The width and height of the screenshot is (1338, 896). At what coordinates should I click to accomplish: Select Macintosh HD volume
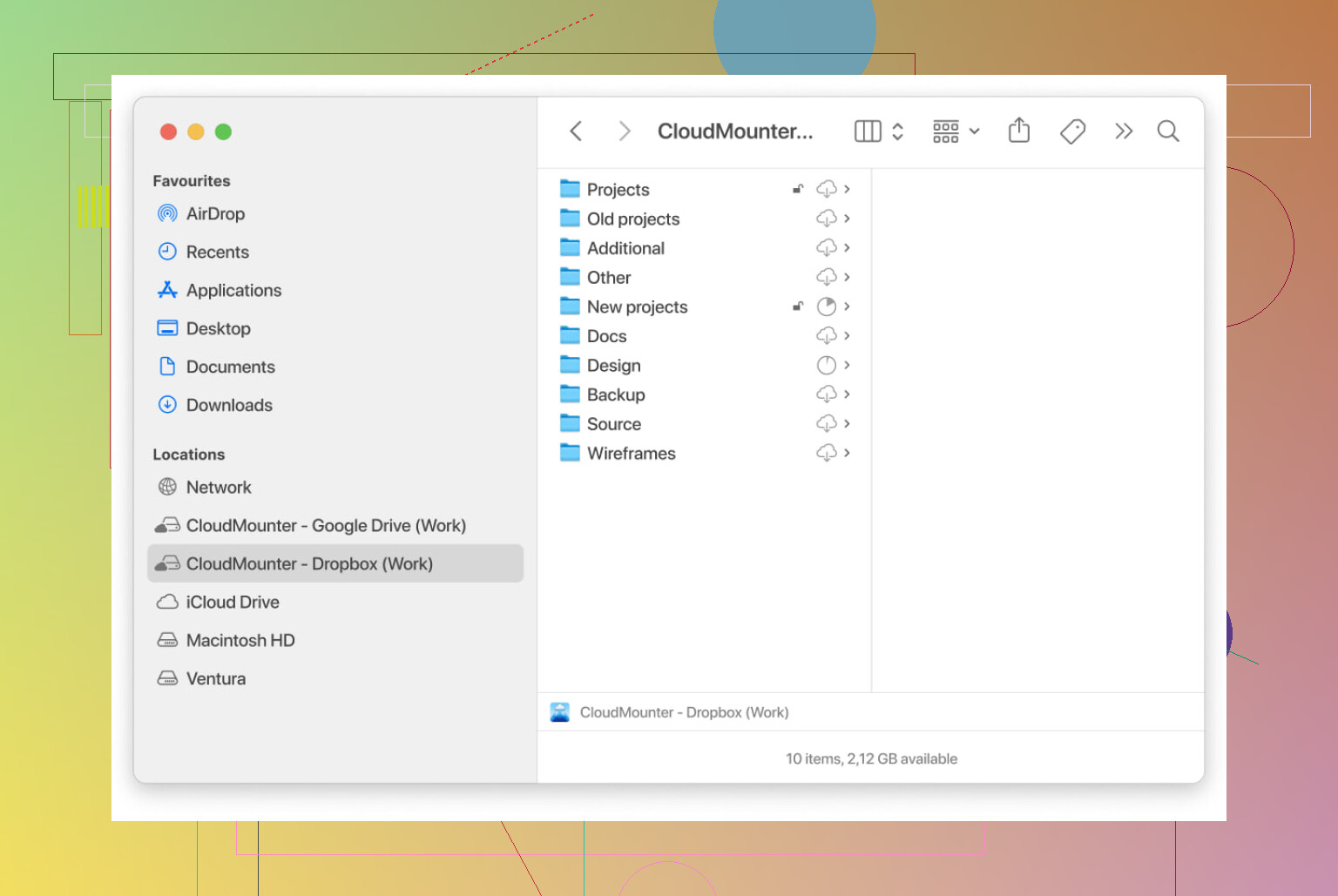click(335, 640)
